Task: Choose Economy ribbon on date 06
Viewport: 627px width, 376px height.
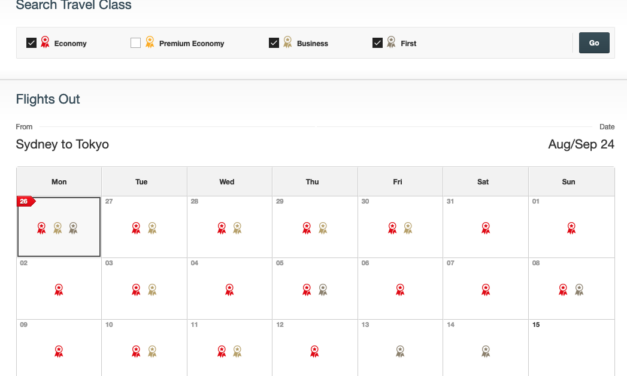Action: pyautogui.click(x=400, y=290)
